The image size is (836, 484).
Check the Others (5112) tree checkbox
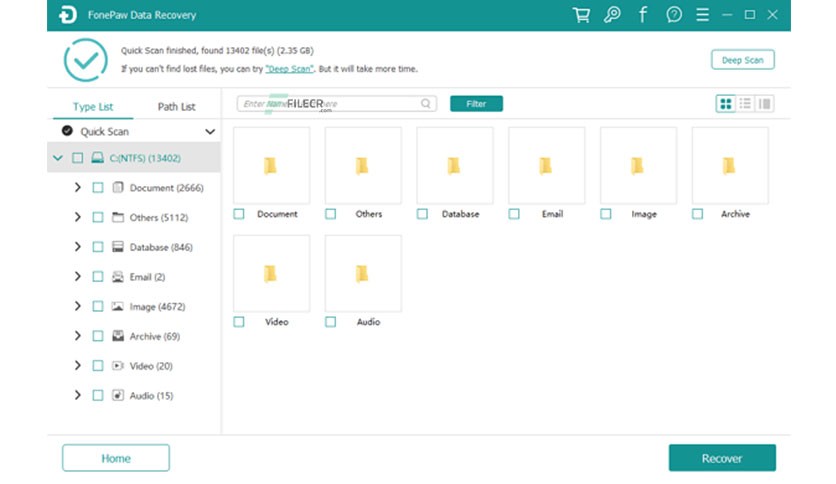[x=98, y=217]
